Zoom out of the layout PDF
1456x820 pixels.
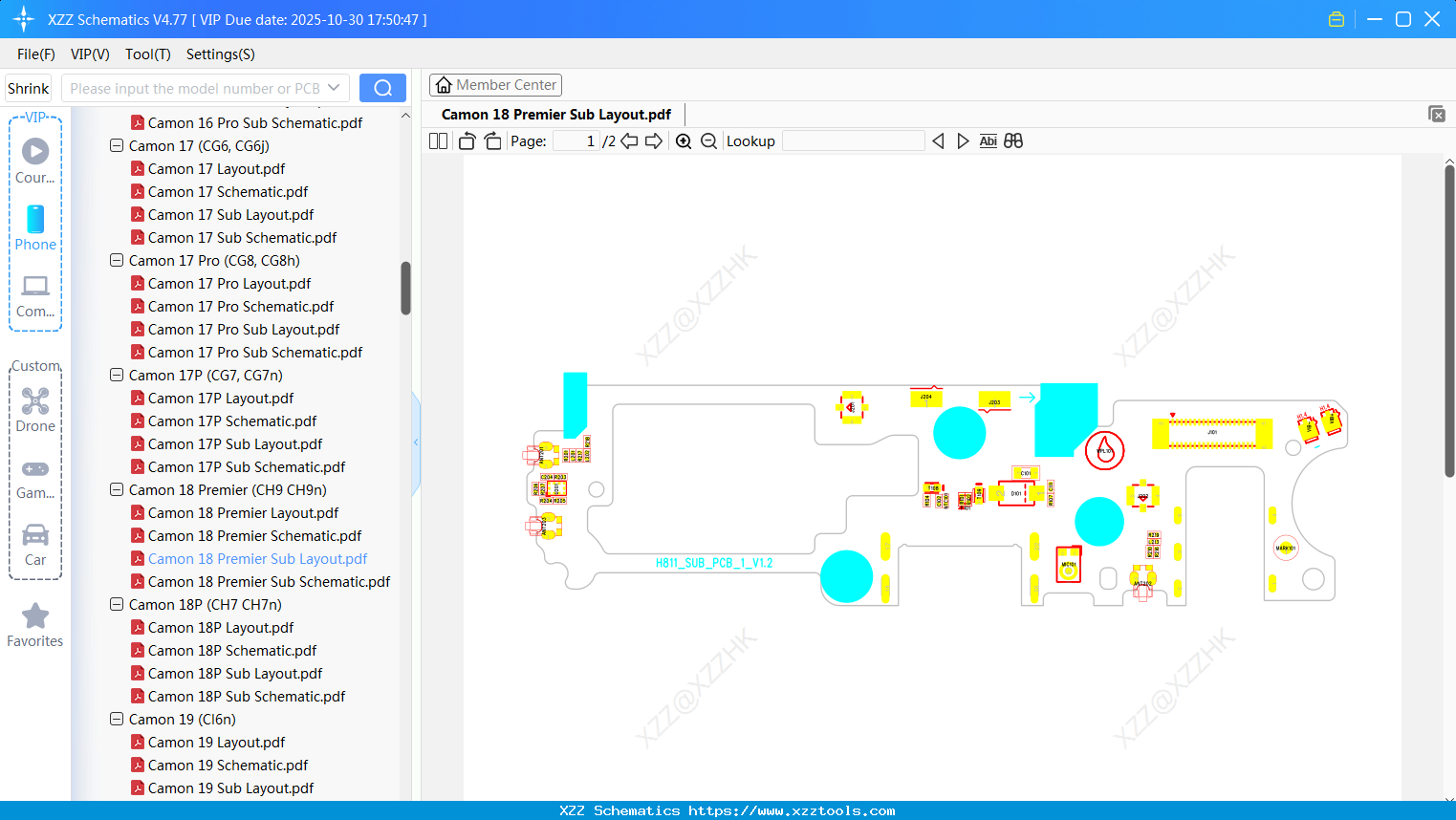[x=708, y=141]
